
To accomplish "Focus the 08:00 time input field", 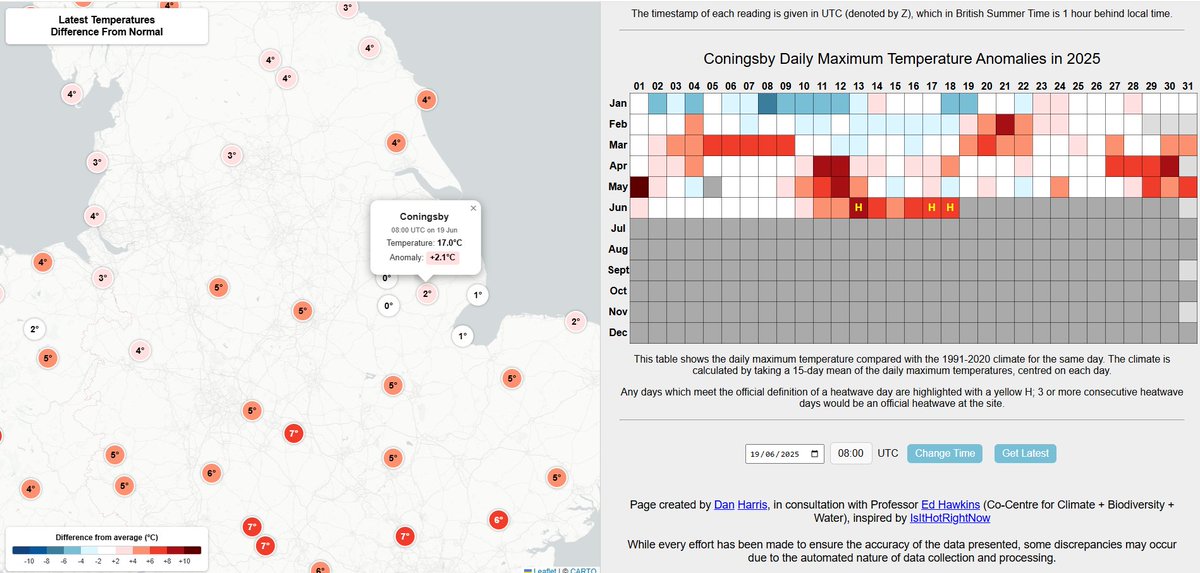I will pos(851,453).
